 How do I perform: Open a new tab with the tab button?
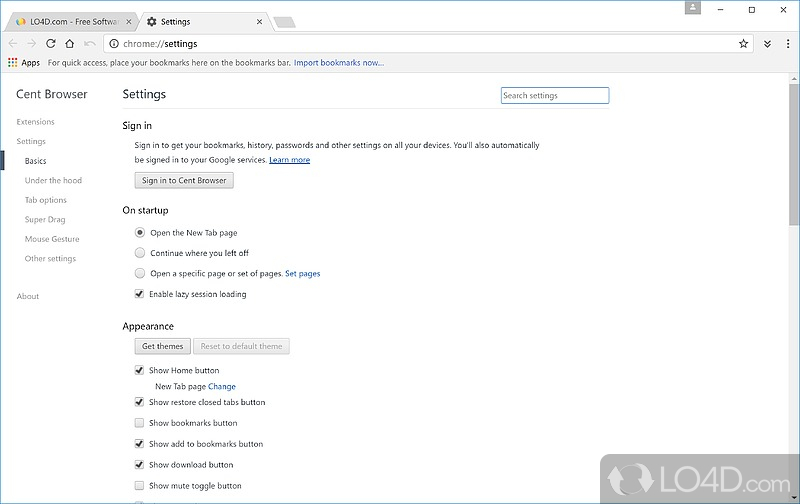tap(284, 22)
